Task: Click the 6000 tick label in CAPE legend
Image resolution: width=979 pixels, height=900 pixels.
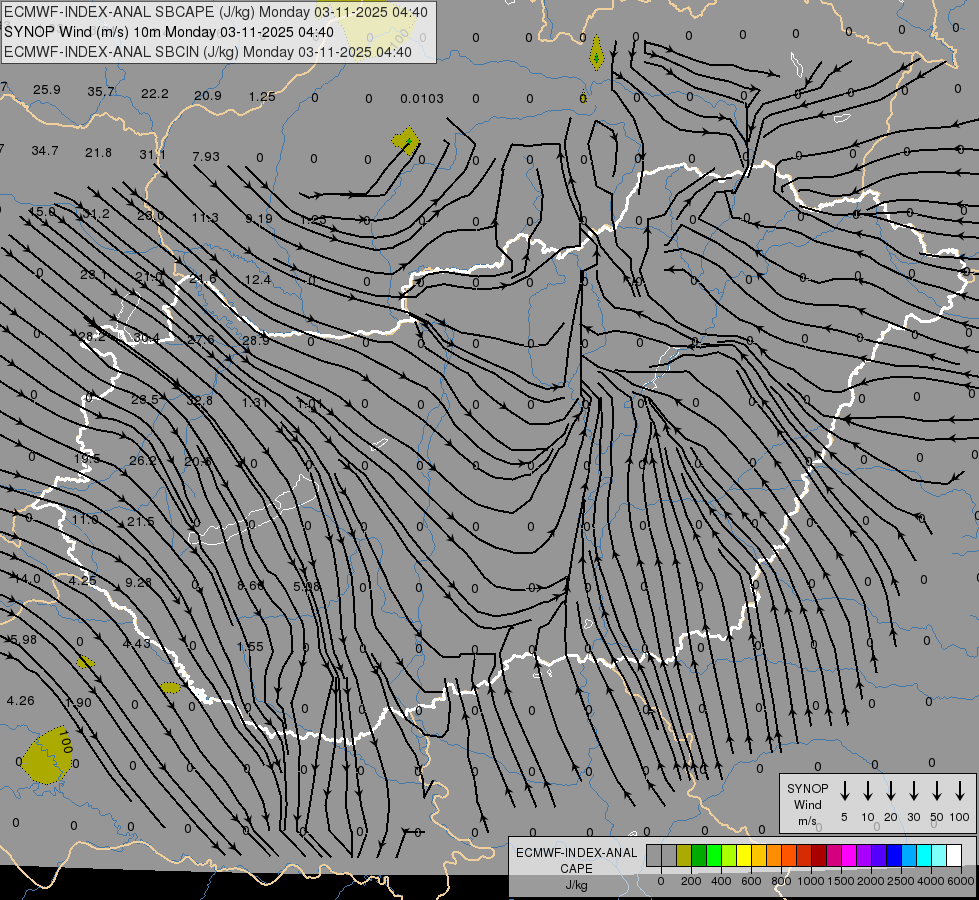Action: (x=960, y=881)
